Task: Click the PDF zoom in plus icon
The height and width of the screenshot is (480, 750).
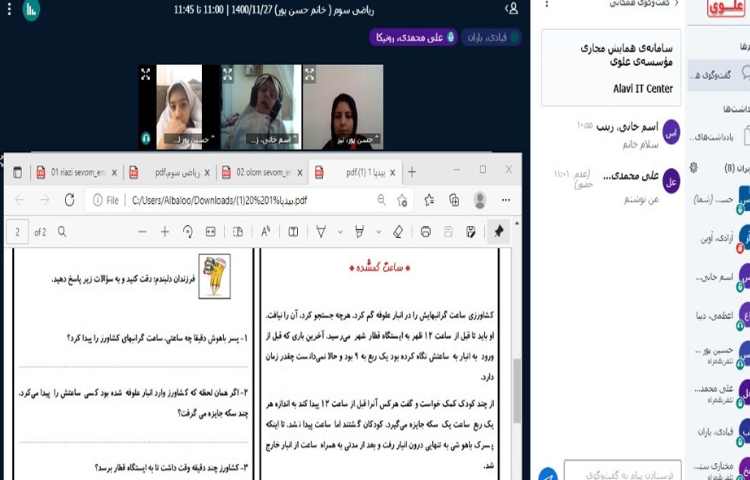Action: 165,232
